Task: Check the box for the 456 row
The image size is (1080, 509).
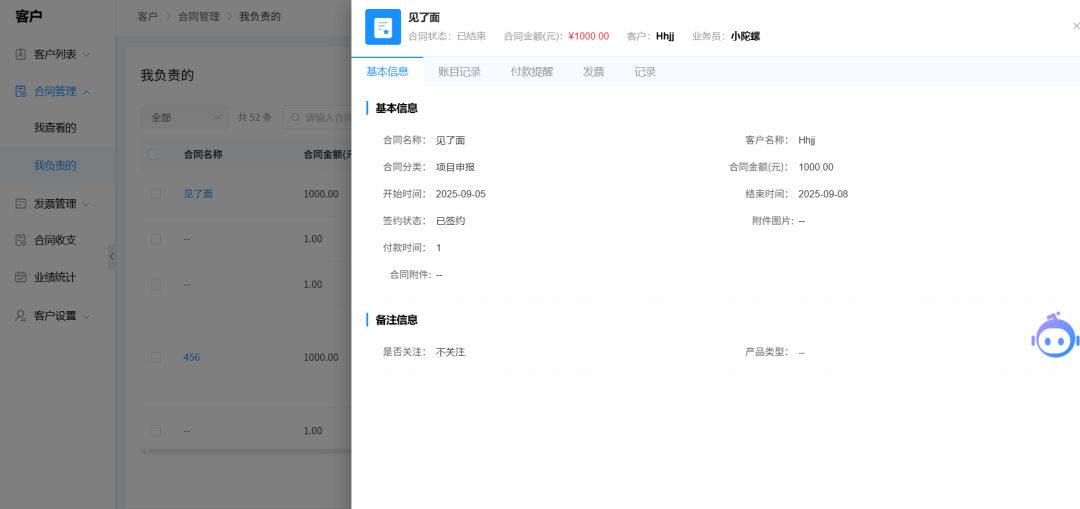Action: coord(156,357)
